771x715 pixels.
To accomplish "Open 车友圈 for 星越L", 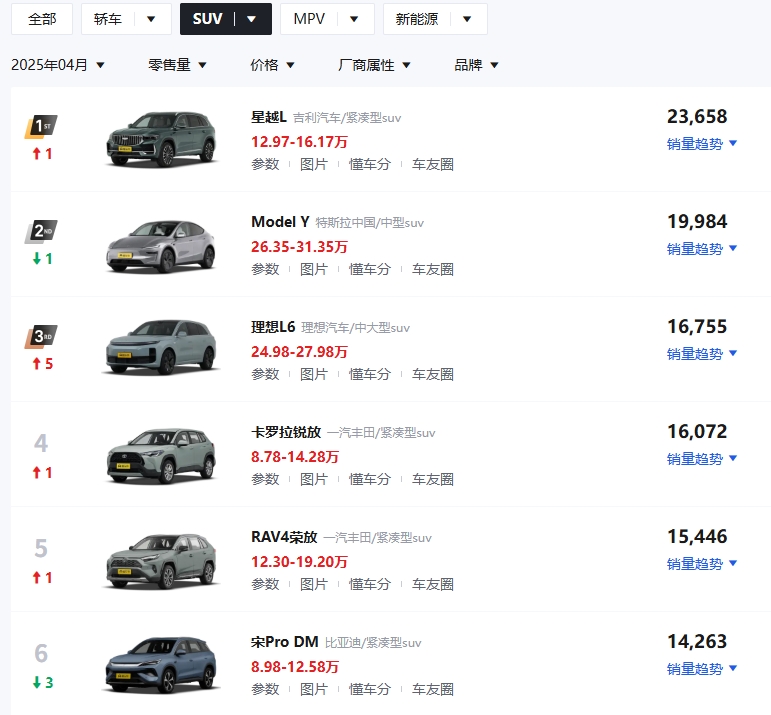I will click(x=433, y=164).
